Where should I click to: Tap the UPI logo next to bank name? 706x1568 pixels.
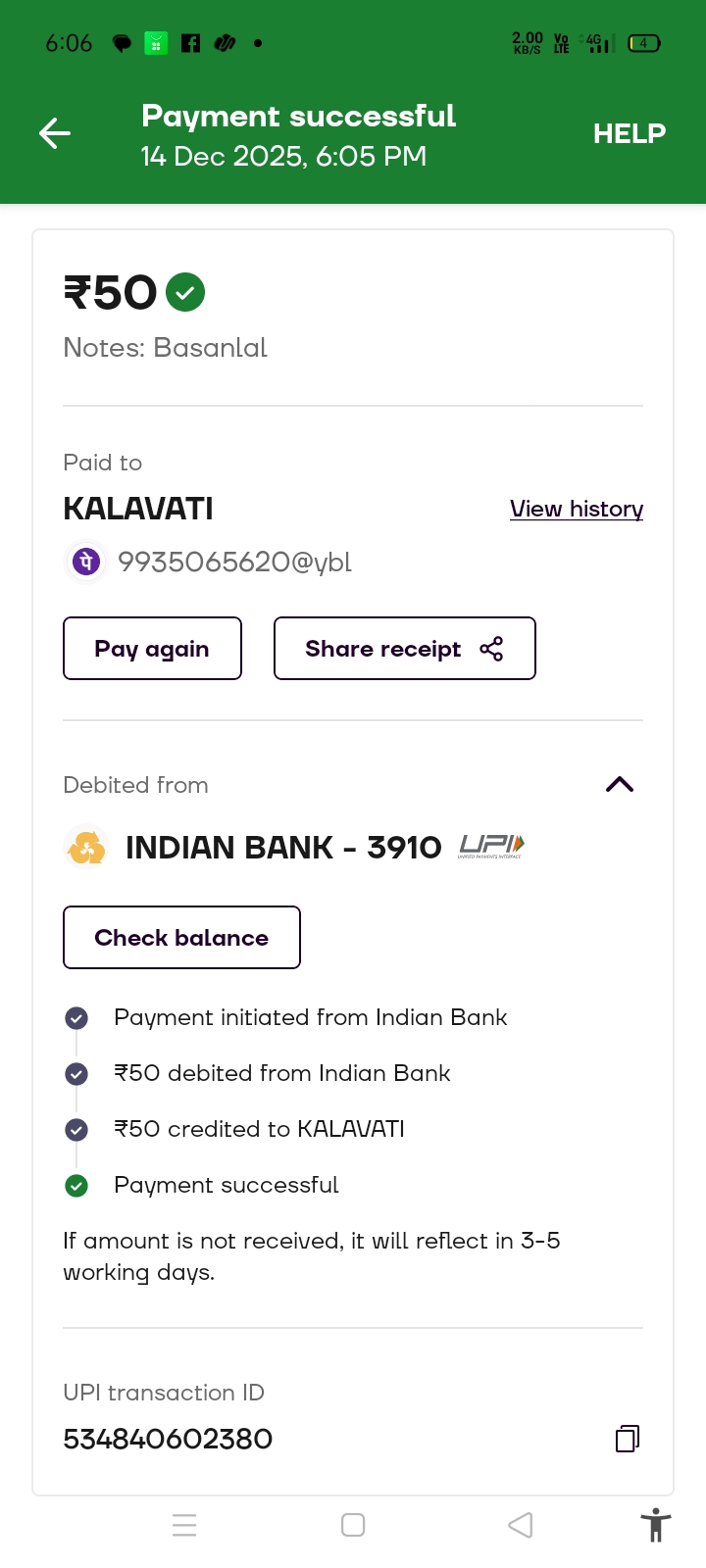(x=490, y=847)
